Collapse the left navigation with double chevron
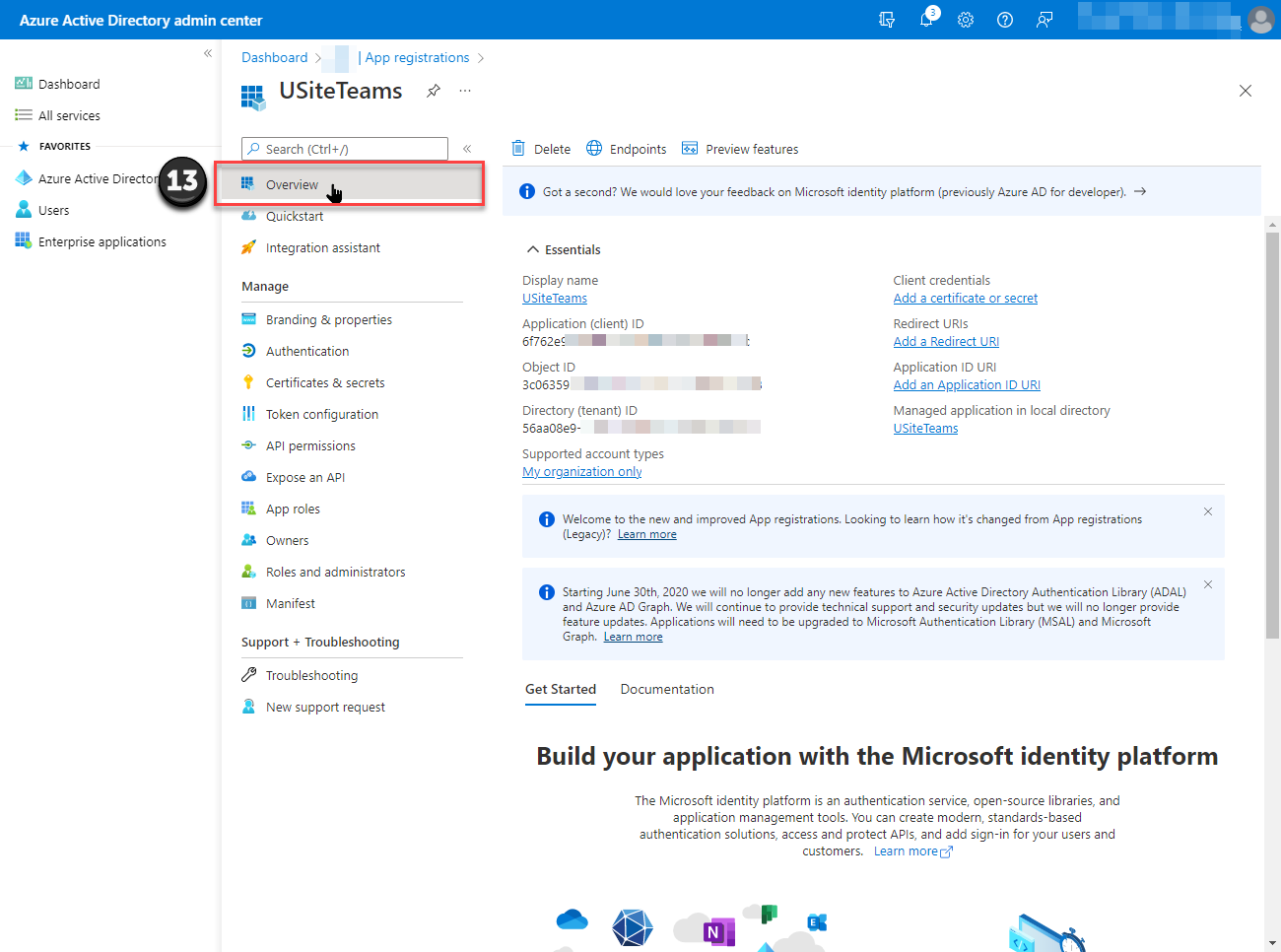 click(x=208, y=53)
